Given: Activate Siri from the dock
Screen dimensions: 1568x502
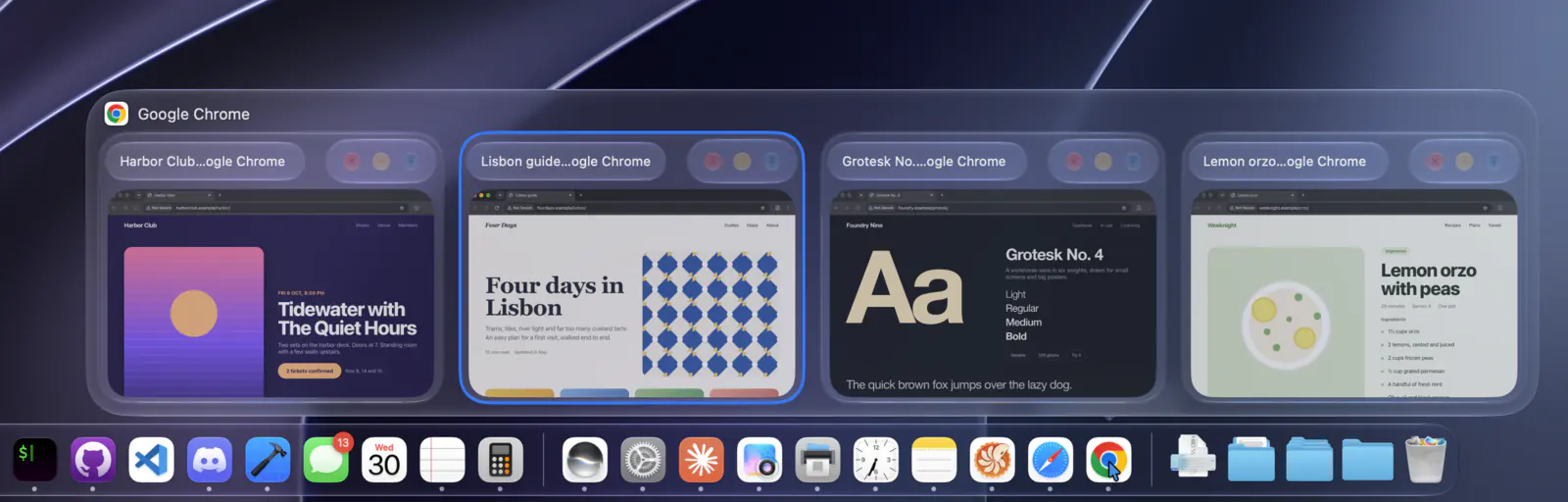Looking at the screenshot, I should click(x=585, y=460).
